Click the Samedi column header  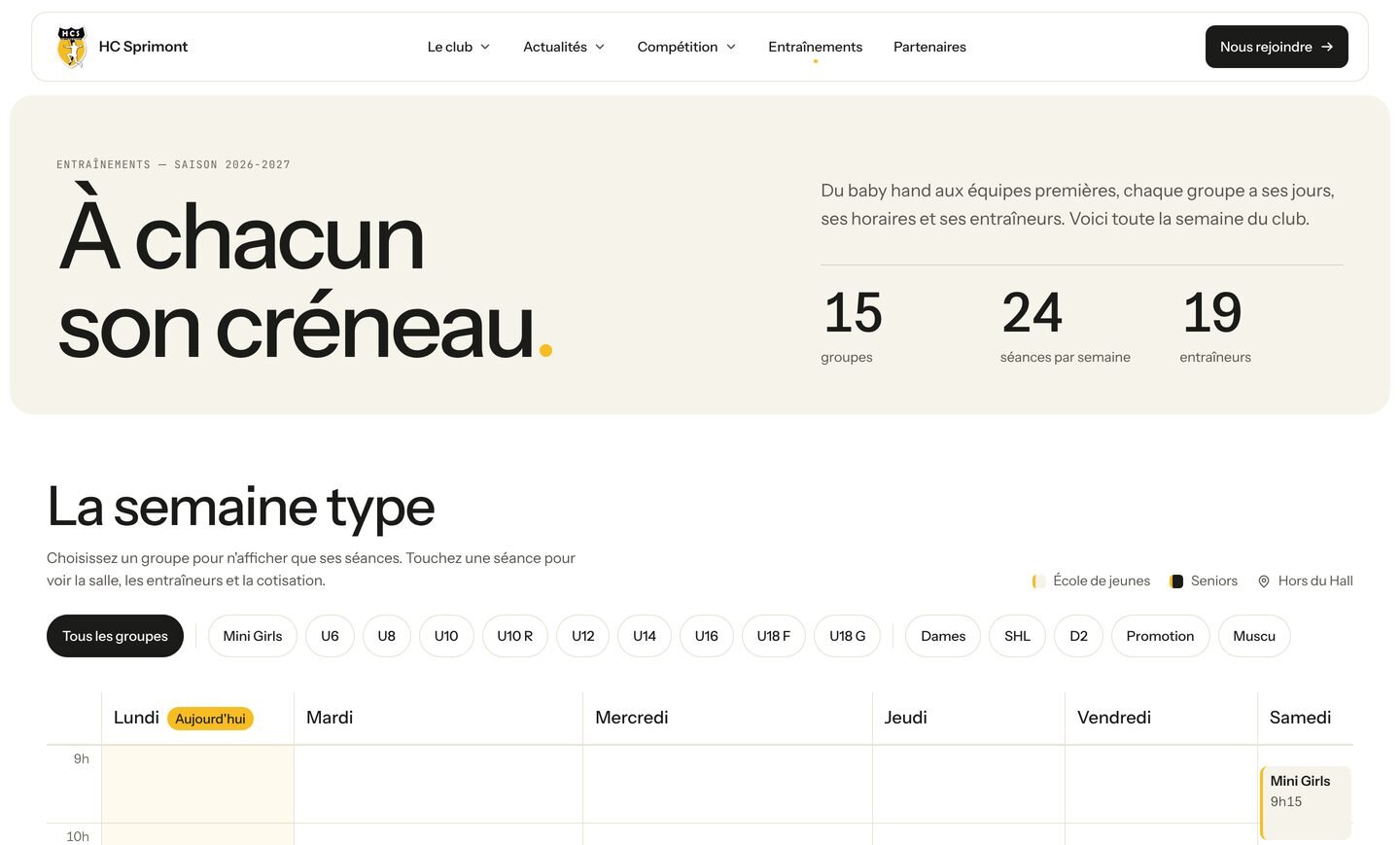(x=1301, y=718)
